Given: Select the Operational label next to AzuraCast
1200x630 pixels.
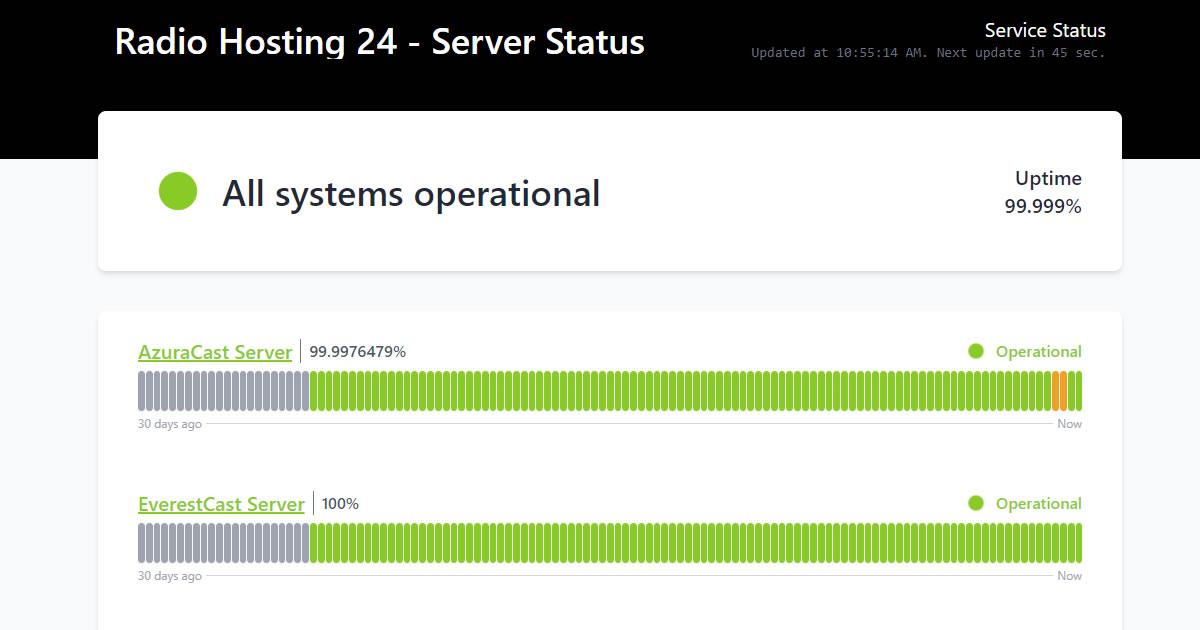Looking at the screenshot, I should point(1038,351).
